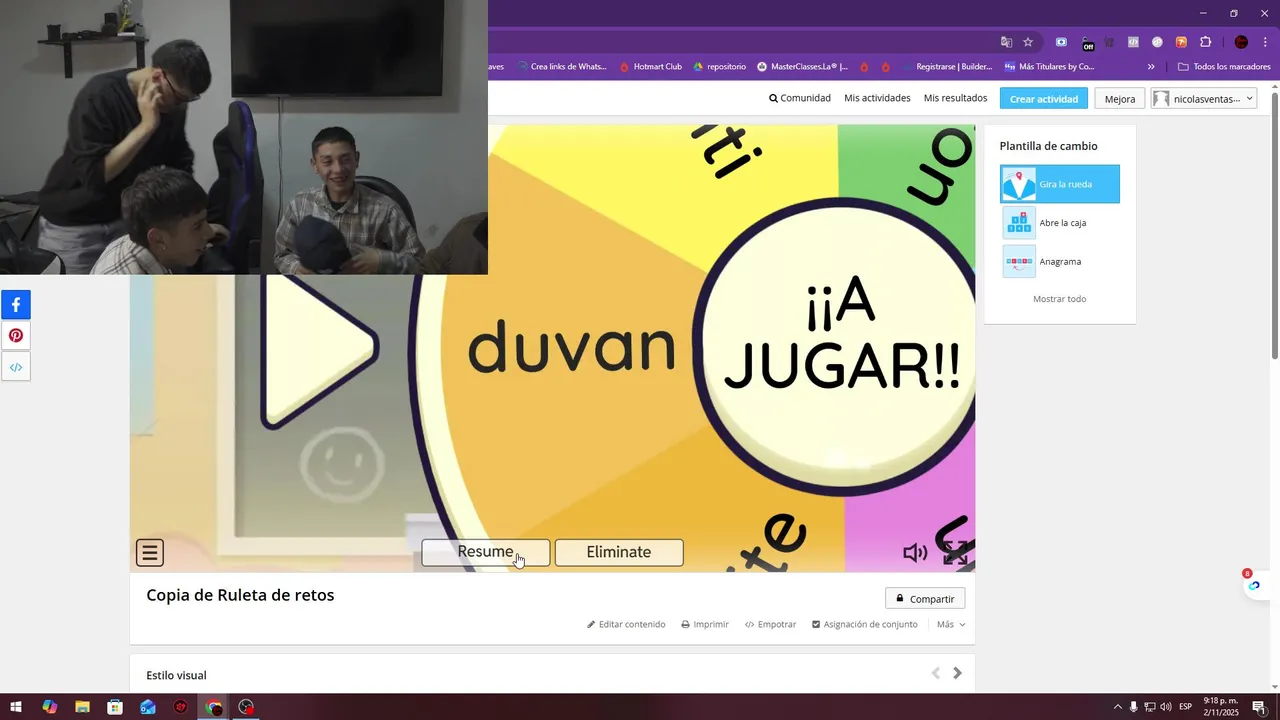
Task: Click the translate page icon in address bar
Action: (1007, 42)
